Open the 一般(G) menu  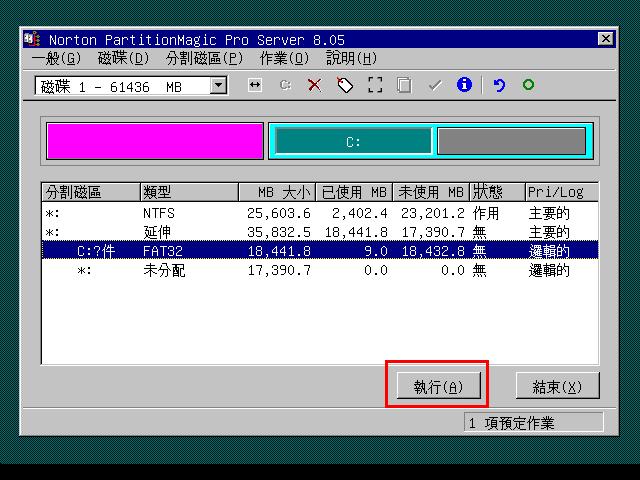tap(56, 58)
